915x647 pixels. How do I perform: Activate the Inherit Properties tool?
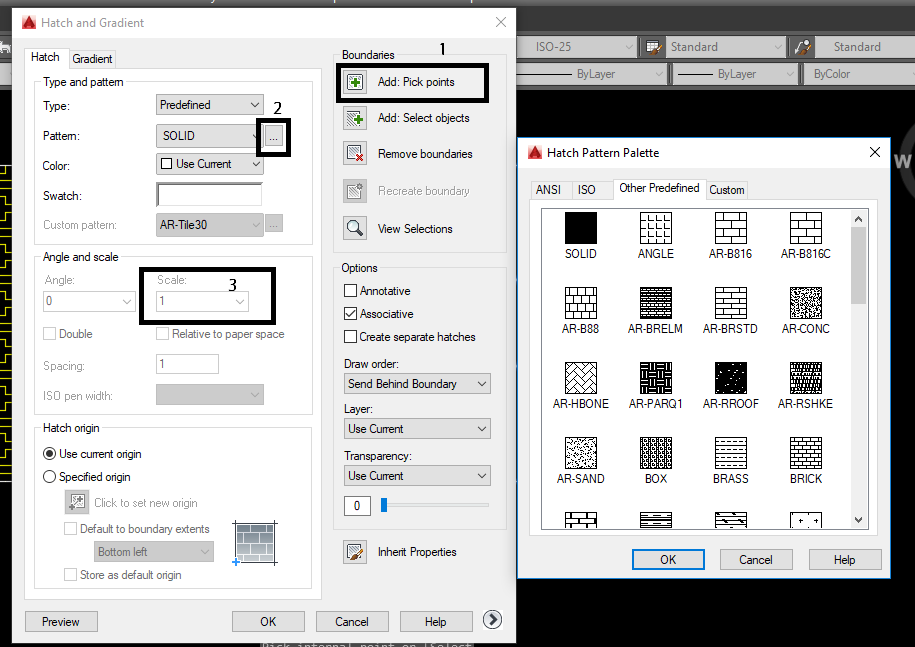click(354, 551)
